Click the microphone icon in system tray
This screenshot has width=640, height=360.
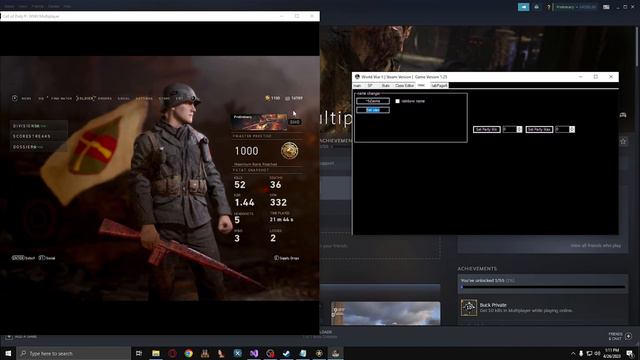point(581,353)
